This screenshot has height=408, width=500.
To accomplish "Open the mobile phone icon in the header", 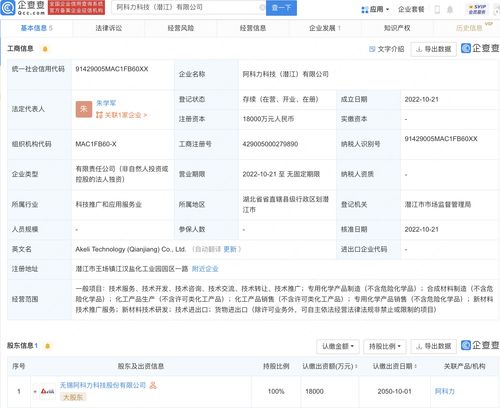I will [437, 10].
